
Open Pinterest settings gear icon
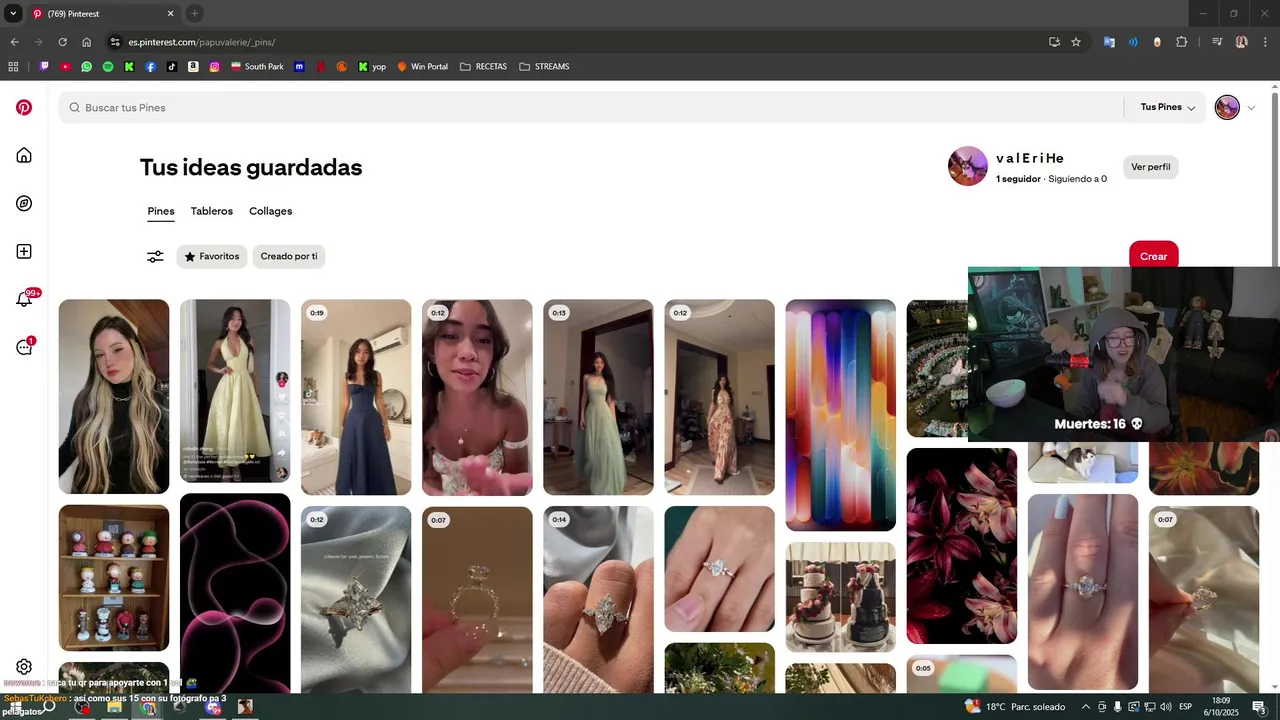24,667
